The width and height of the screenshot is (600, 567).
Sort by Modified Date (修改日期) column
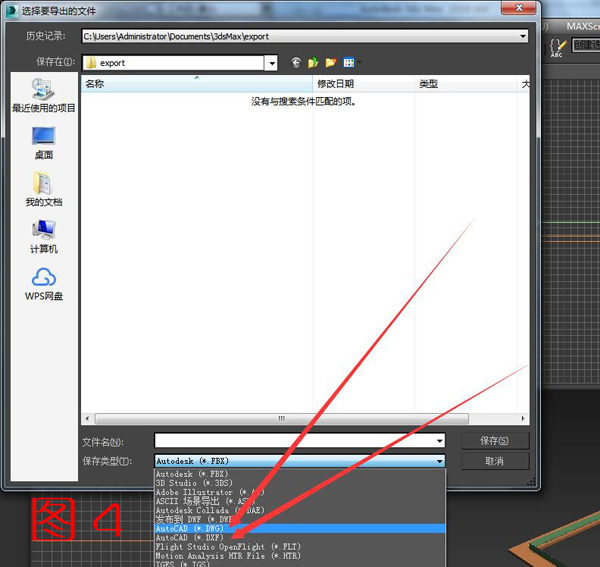click(x=364, y=84)
